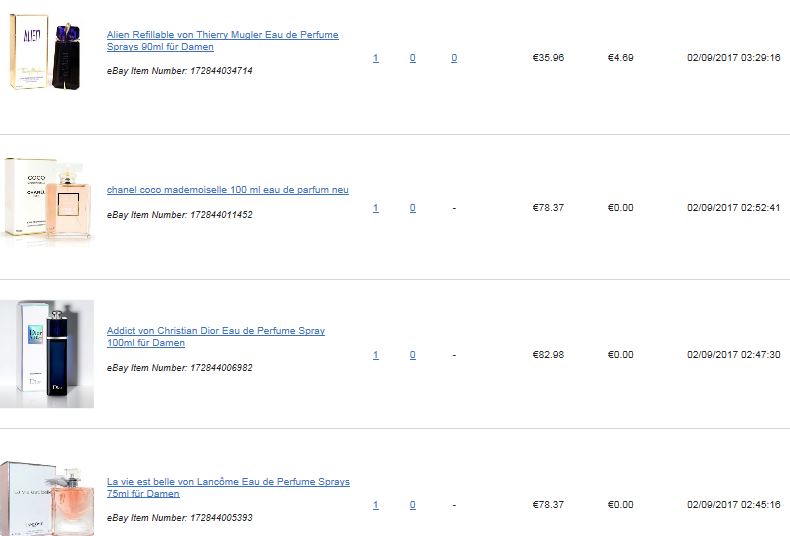Click the Alien perfume product thumbnail

click(45, 52)
